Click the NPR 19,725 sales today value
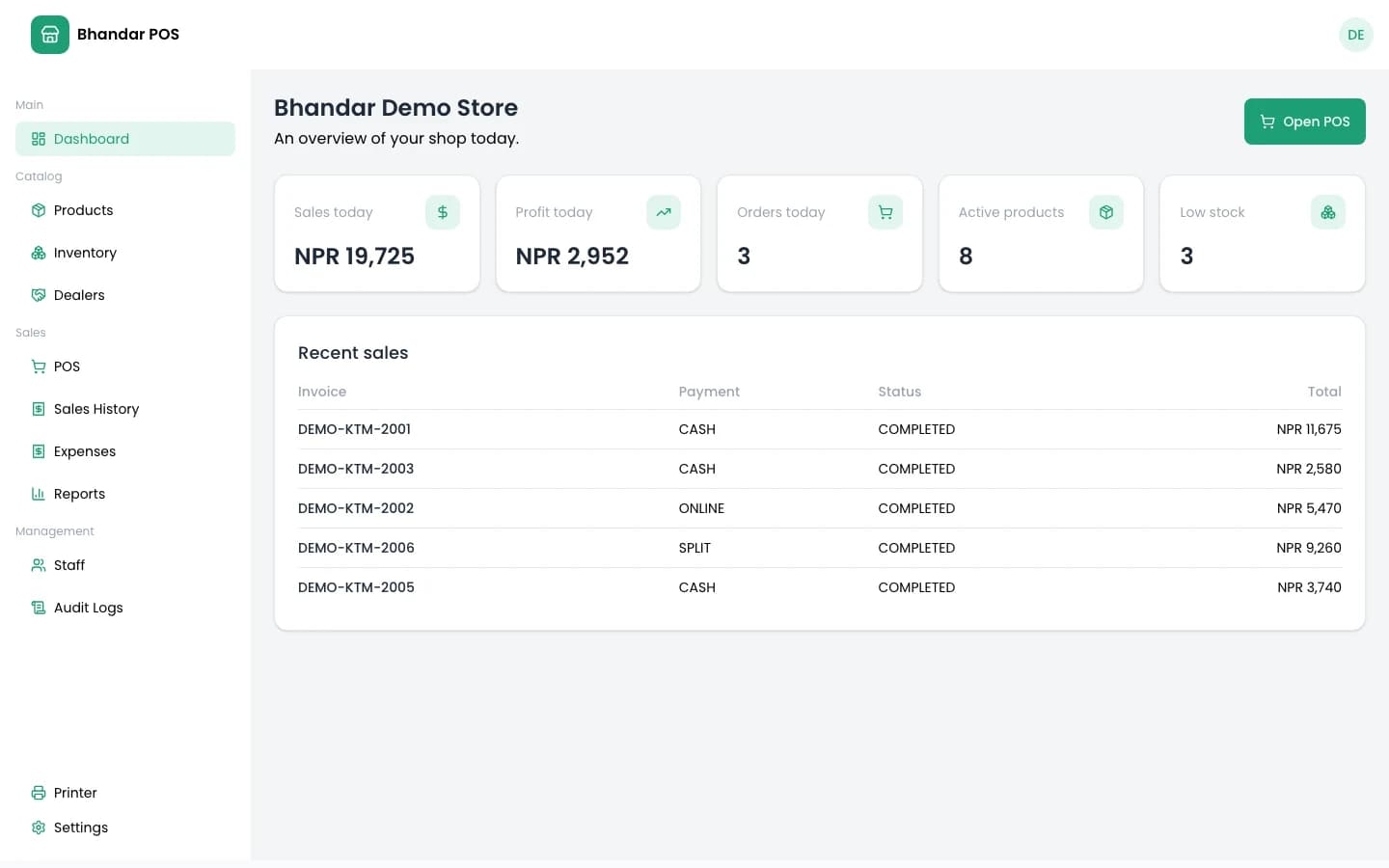Screen dimensions: 1389x868 (354, 257)
